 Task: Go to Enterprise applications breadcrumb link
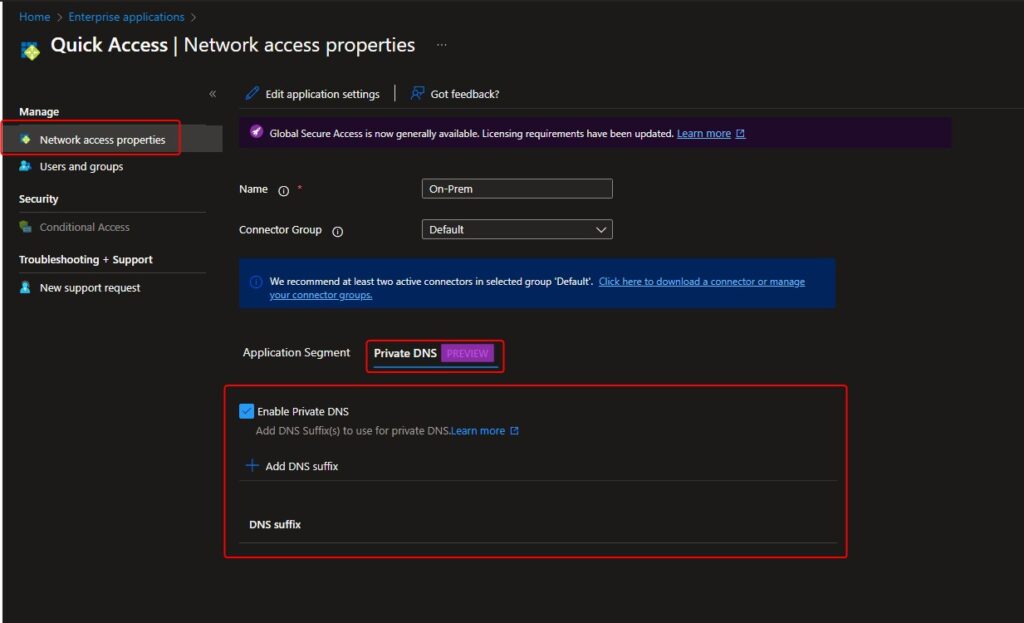tap(126, 17)
